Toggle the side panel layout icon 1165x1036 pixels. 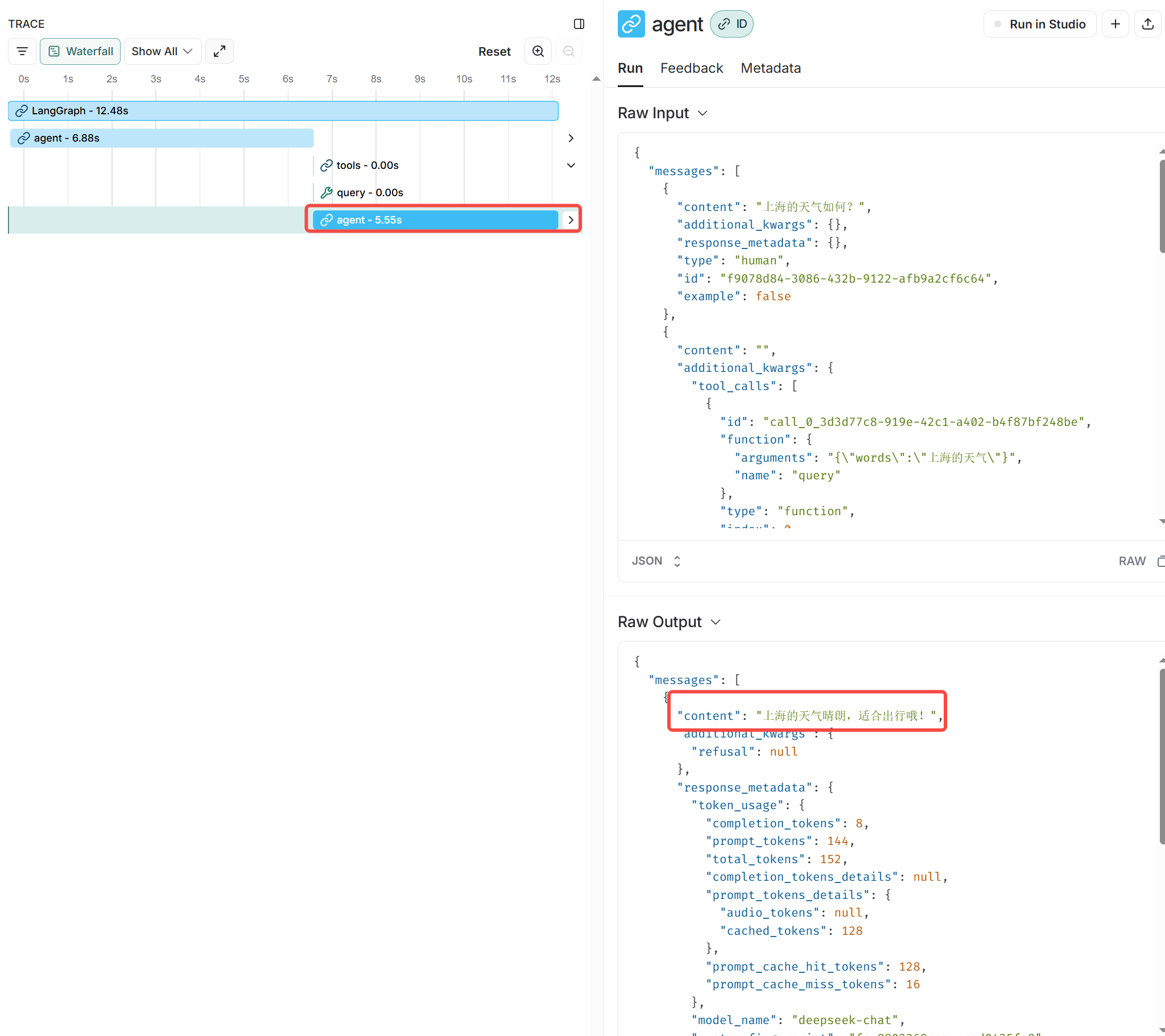coord(579,24)
